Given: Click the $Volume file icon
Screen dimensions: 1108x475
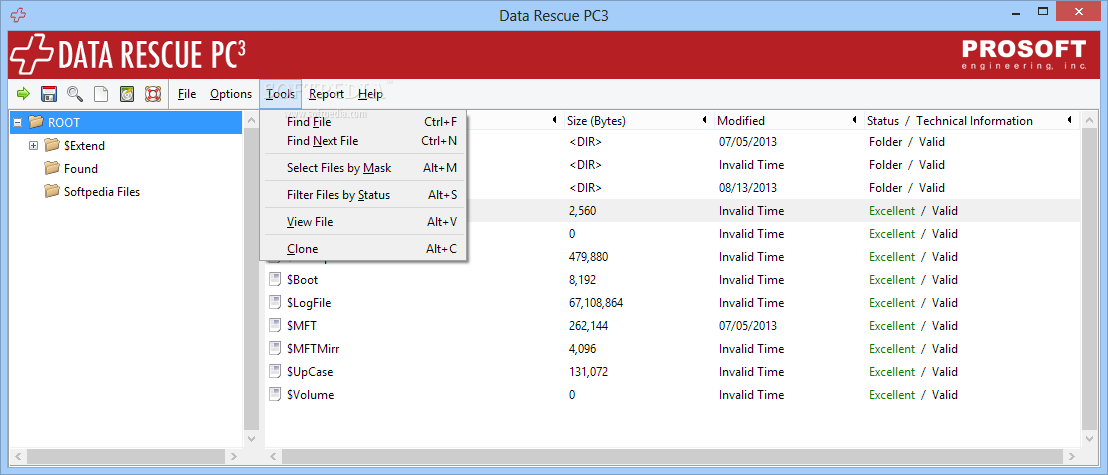Looking at the screenshot, I should tap(275, 394).
